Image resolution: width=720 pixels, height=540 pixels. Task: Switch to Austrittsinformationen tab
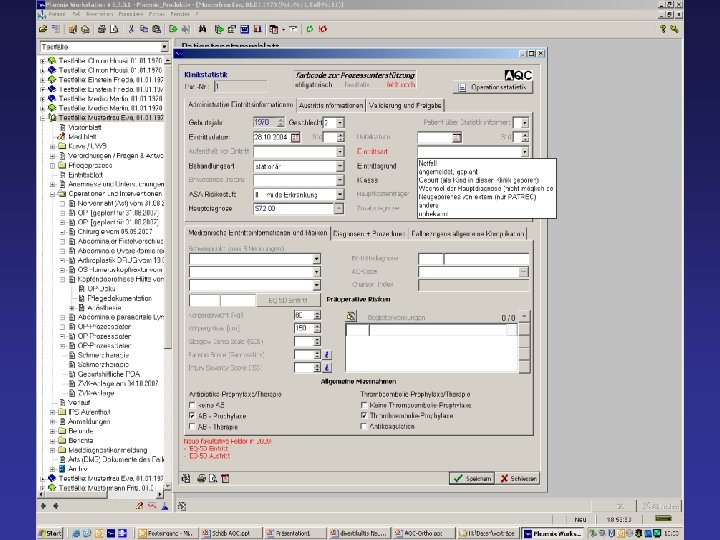tap(330, 104)
